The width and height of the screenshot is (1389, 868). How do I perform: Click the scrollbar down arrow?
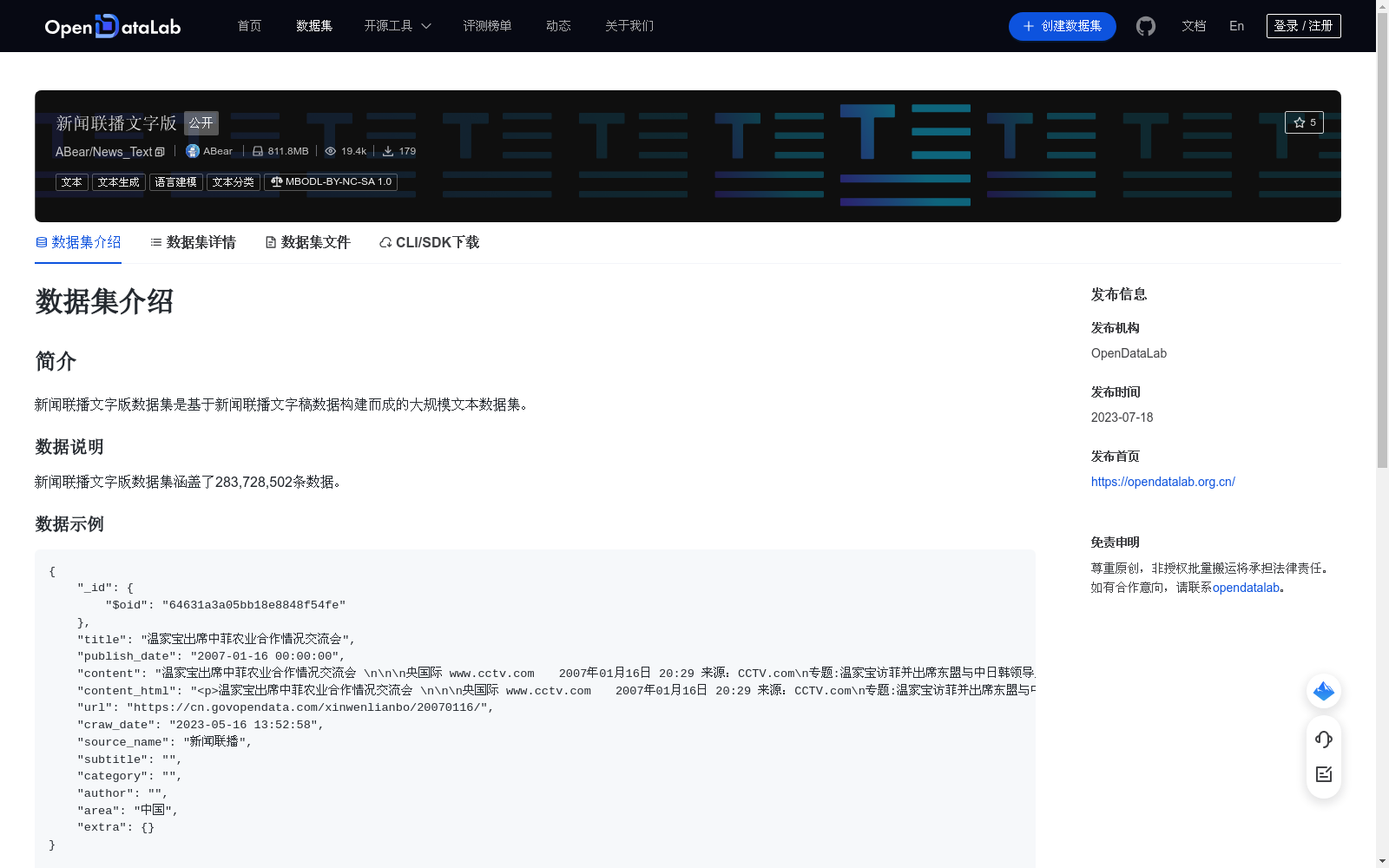point(1382,861)
